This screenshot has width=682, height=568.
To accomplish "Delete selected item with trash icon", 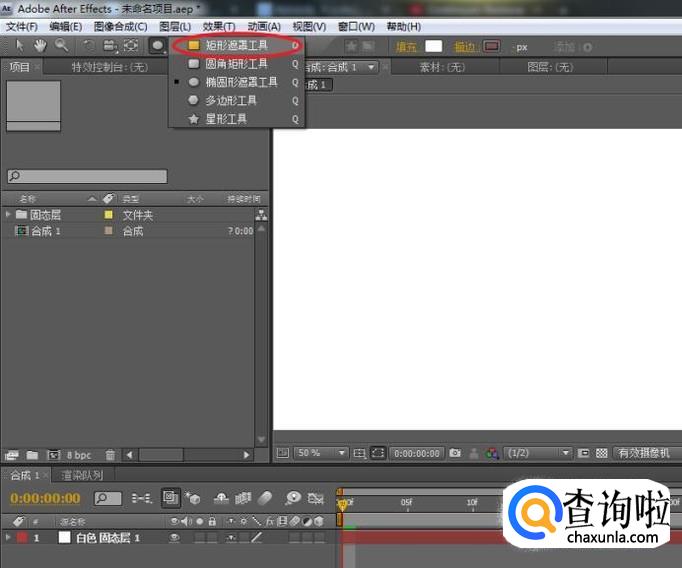I will 110,455.
